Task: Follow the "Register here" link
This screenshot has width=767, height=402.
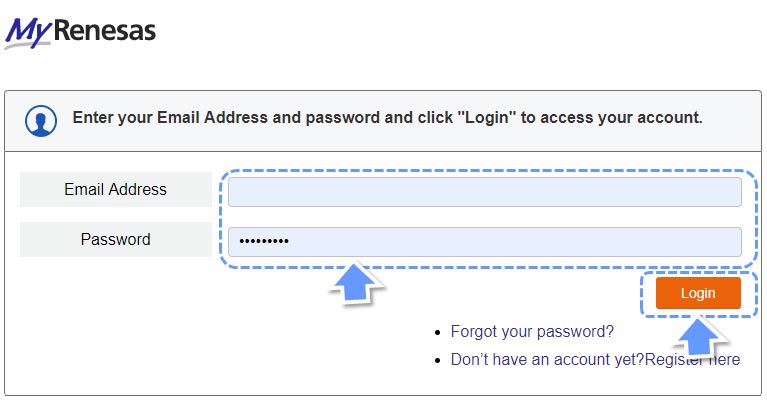Action: [x=692, y=359]
